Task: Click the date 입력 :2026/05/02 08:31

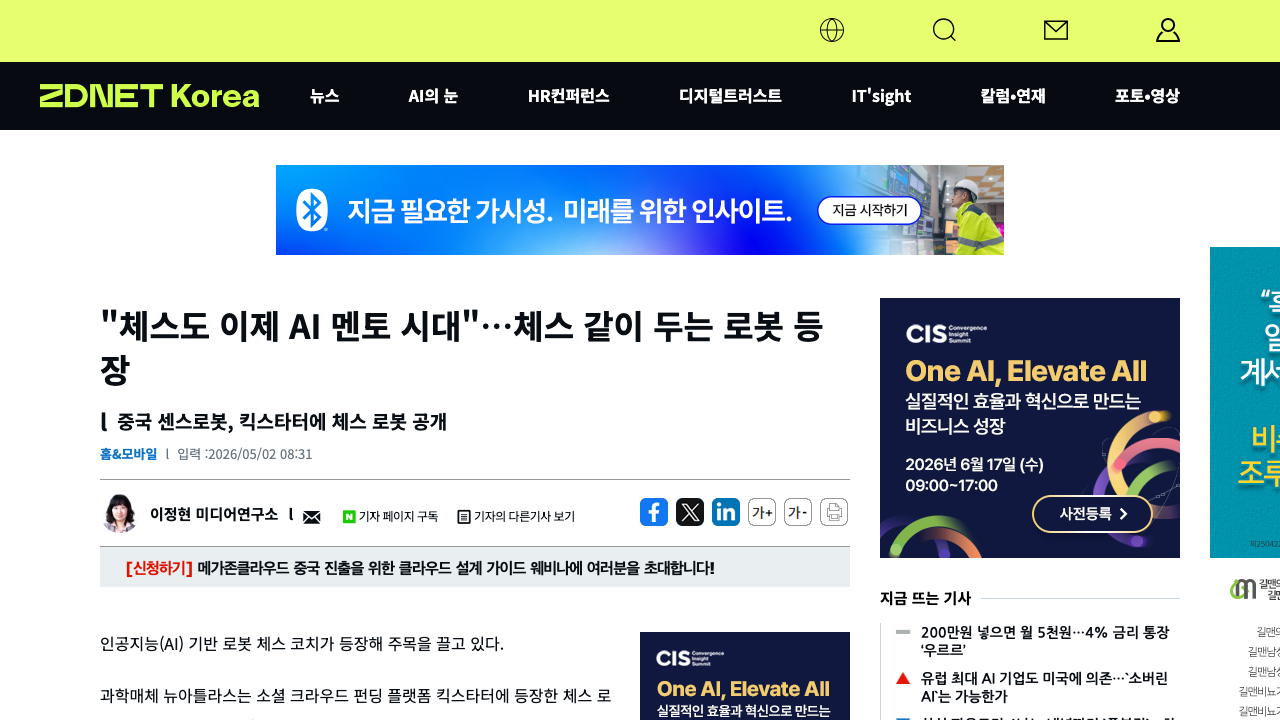Action: (x=245, y=454)
